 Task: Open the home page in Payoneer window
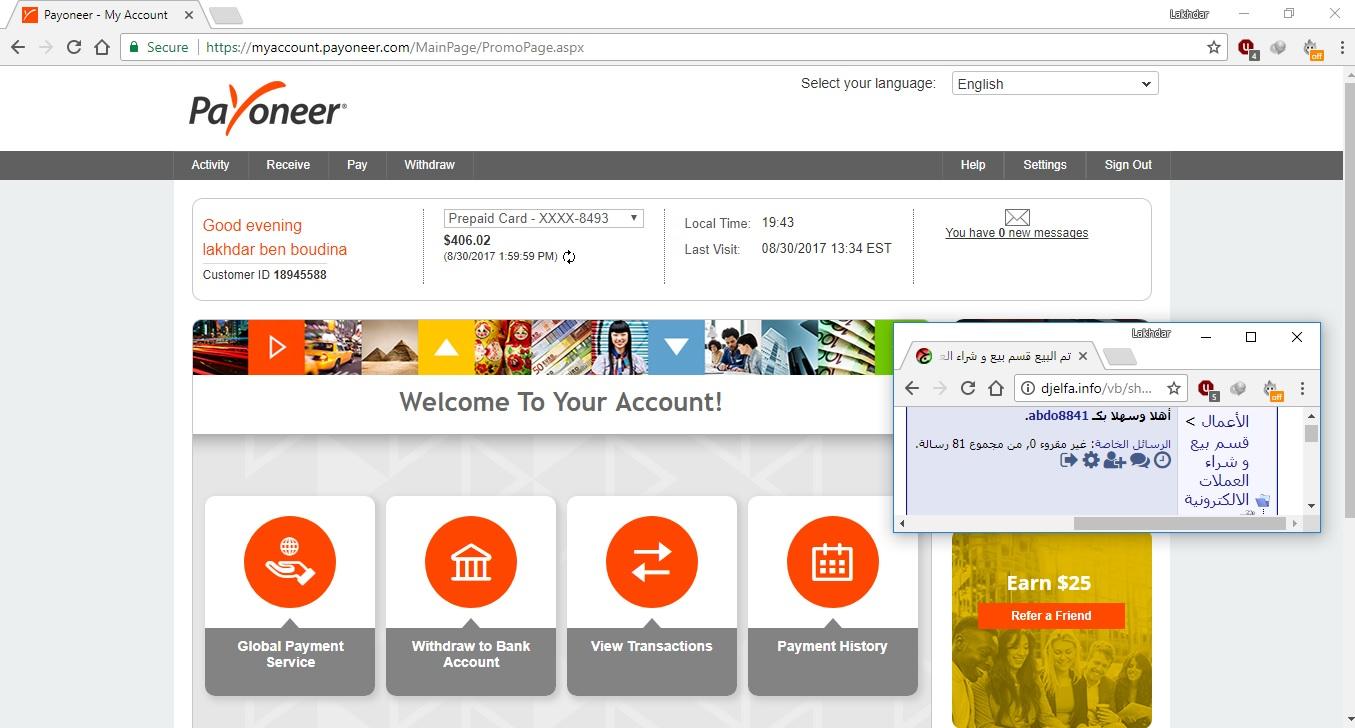tap(102, 47)
